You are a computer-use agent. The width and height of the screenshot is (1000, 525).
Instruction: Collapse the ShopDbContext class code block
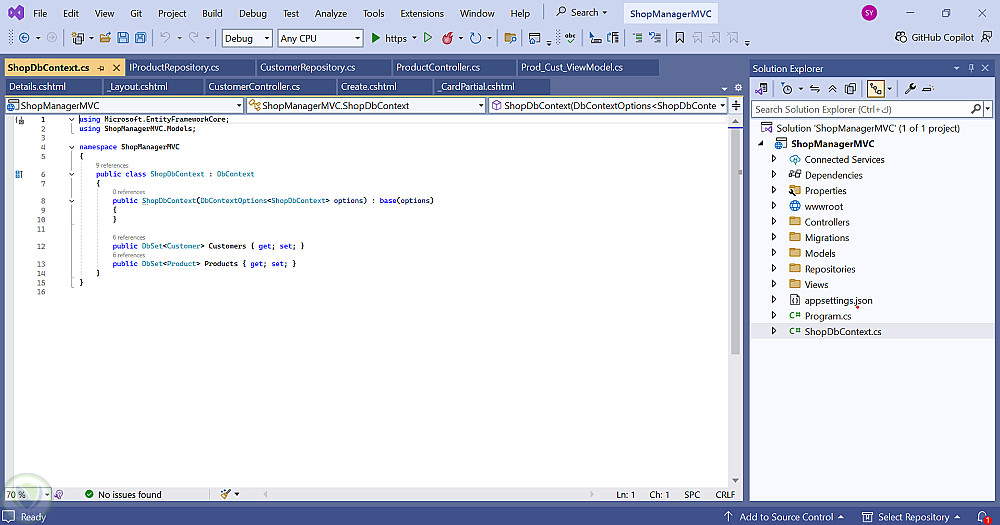71,174
